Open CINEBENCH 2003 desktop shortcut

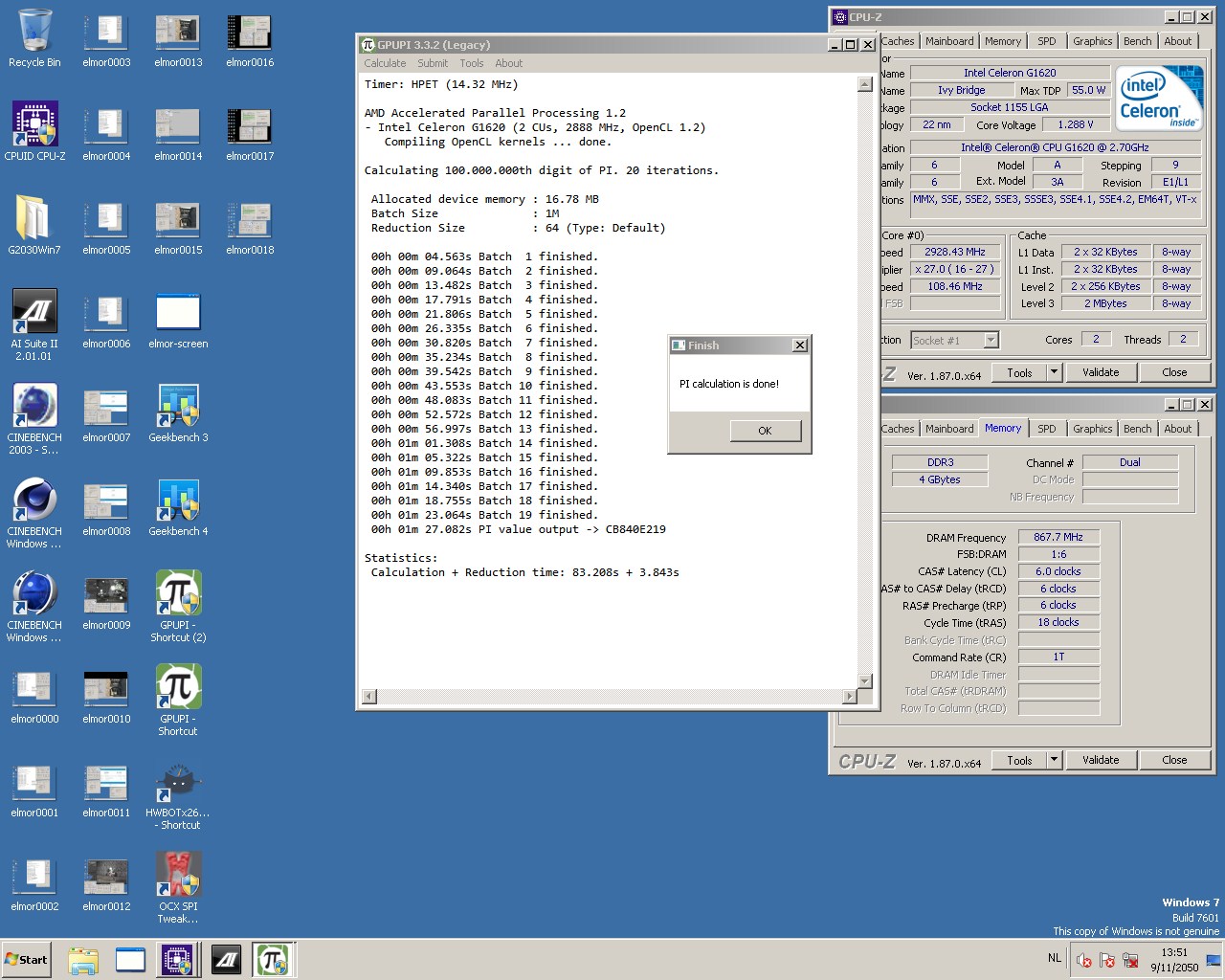coord(34,419)
